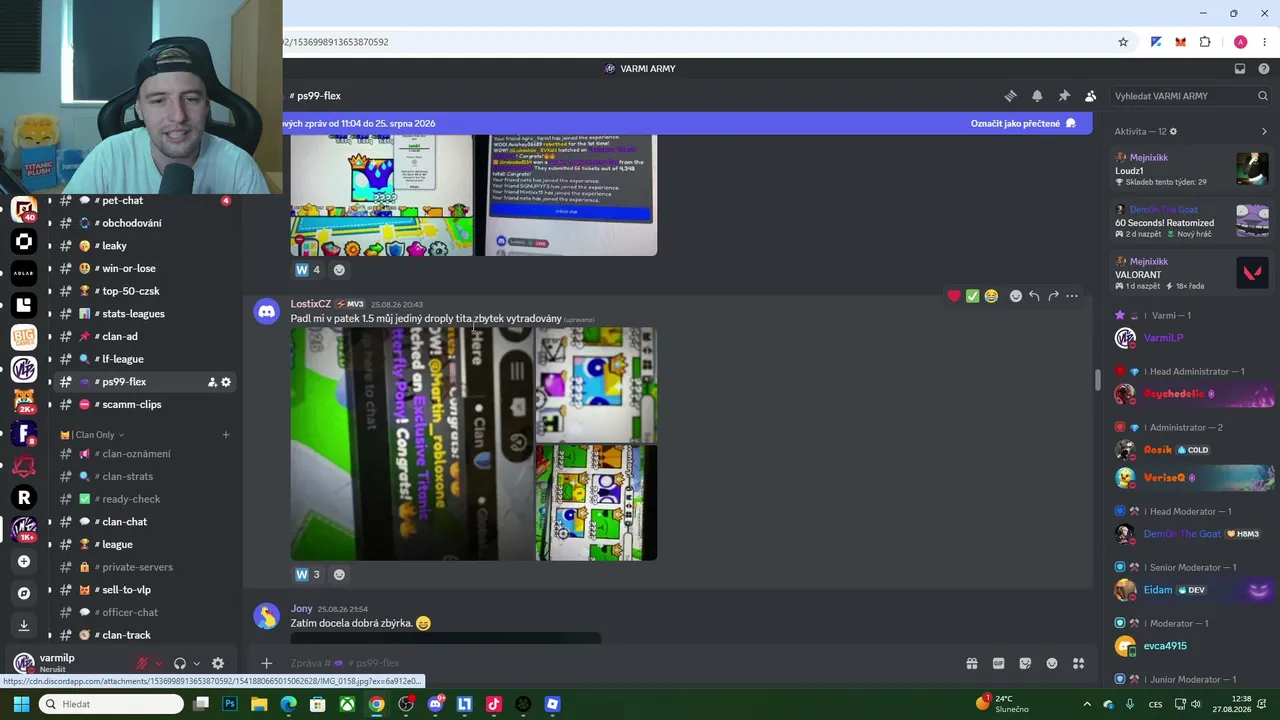
Task: Mark messages as read with Označit jako přečtené
Action: (1023, 124)
